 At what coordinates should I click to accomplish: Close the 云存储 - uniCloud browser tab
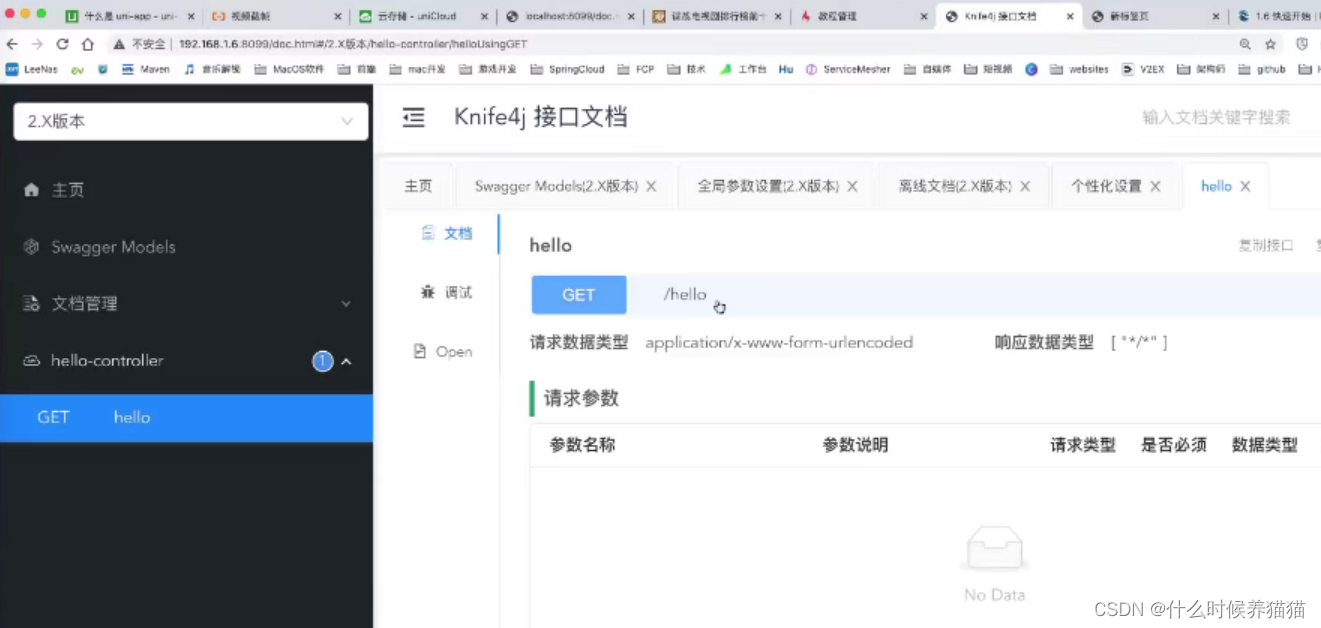(x=485, y=16)
